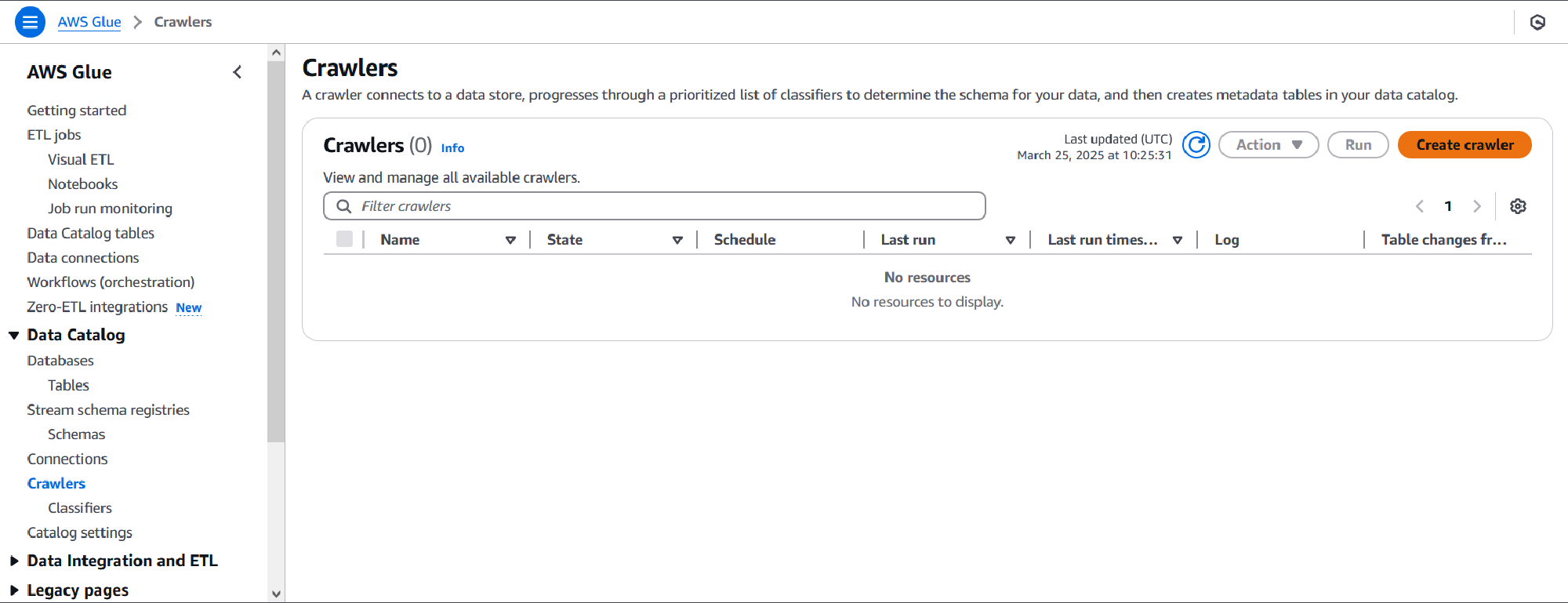Sort by Name column arrow
This screenshot has height=603, width=1568.
[510, 240]
